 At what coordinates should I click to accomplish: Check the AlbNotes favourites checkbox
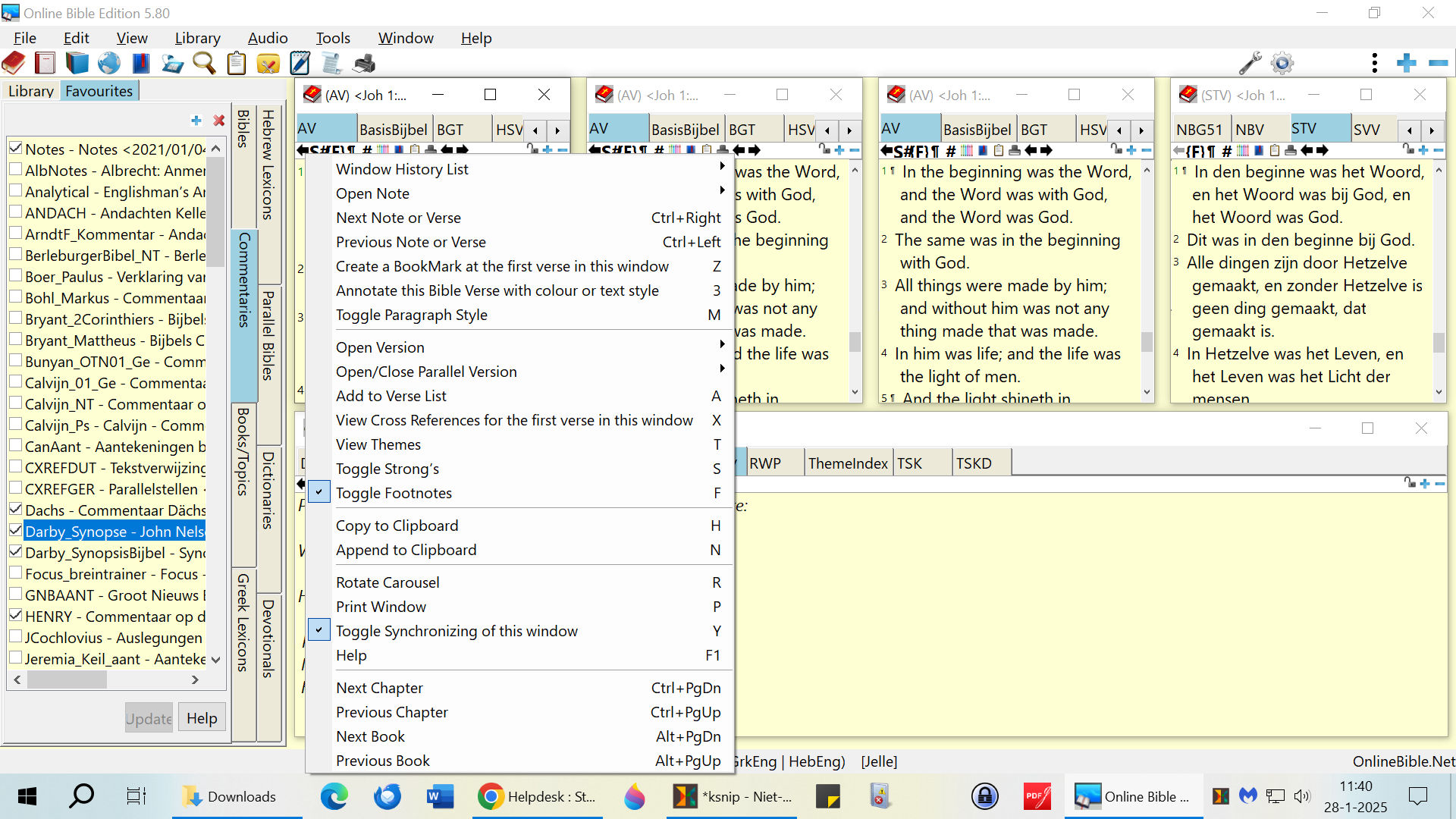[x=15, y=170]
